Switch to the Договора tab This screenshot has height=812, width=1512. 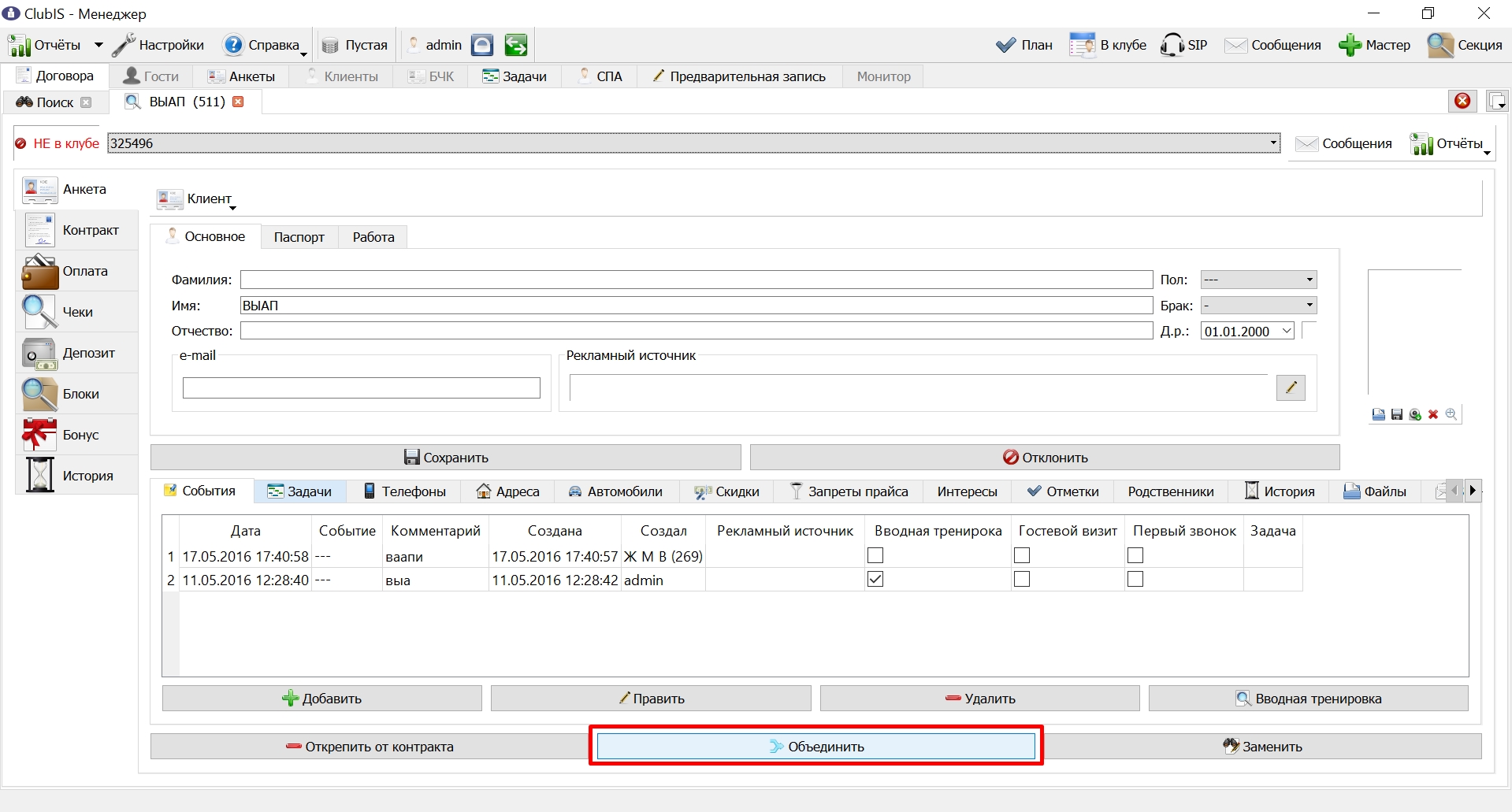click(x=55, y=76)
